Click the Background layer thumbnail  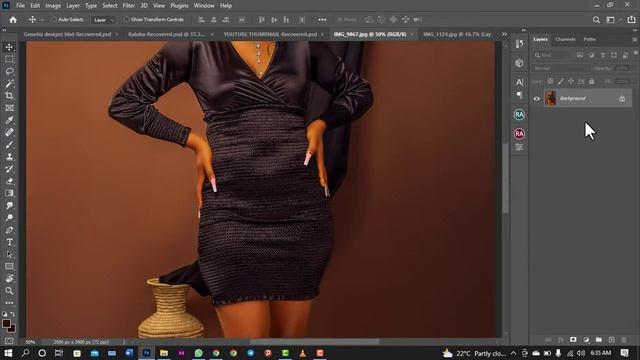coord(551,98)
